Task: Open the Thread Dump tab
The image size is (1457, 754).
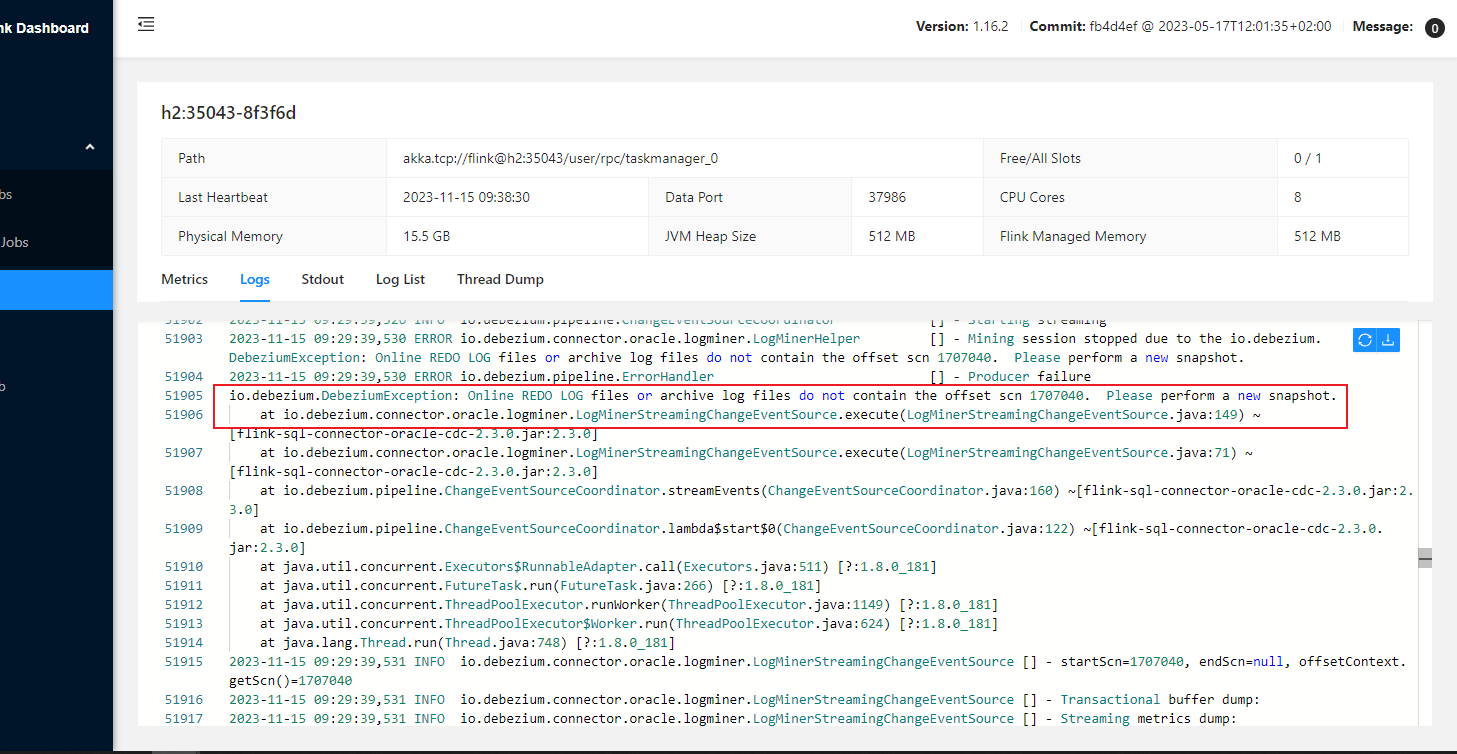Action: click(x=500, y=279)
